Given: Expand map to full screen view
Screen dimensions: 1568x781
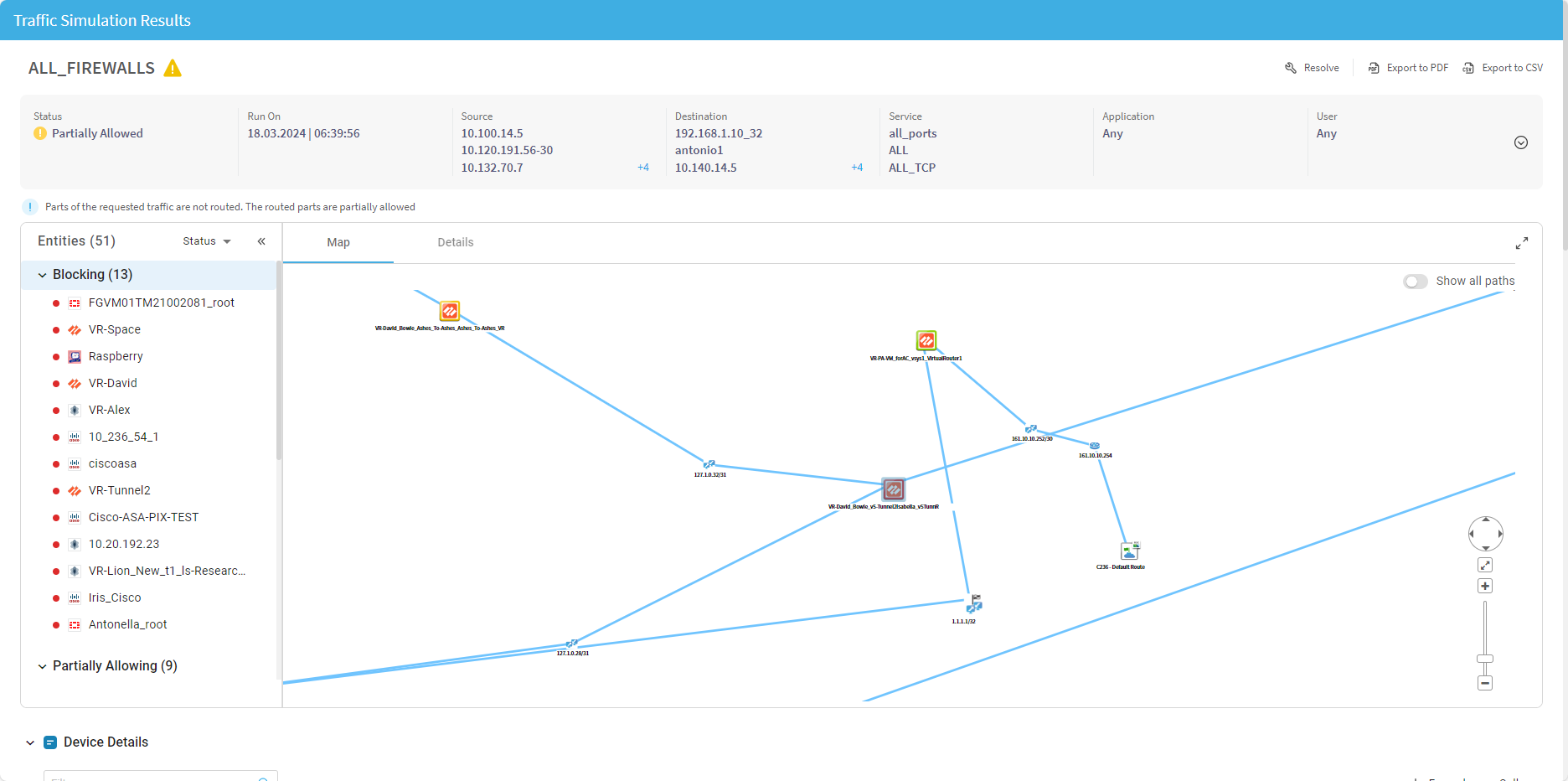Looking at the screenshot, I should coord(1521,243).
